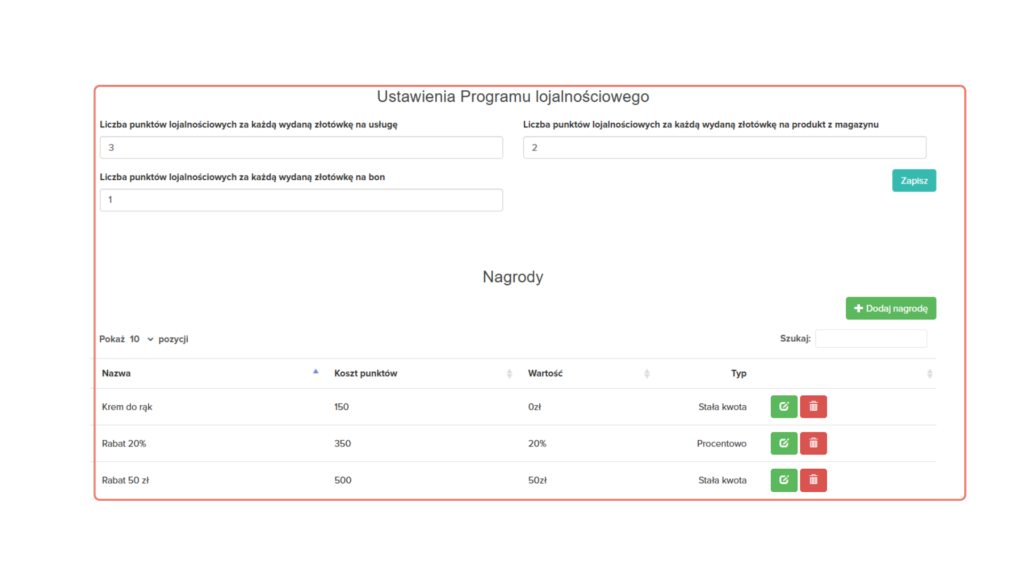
Task: Sort by Koszt punktów sort arrows
Action: 509,374
